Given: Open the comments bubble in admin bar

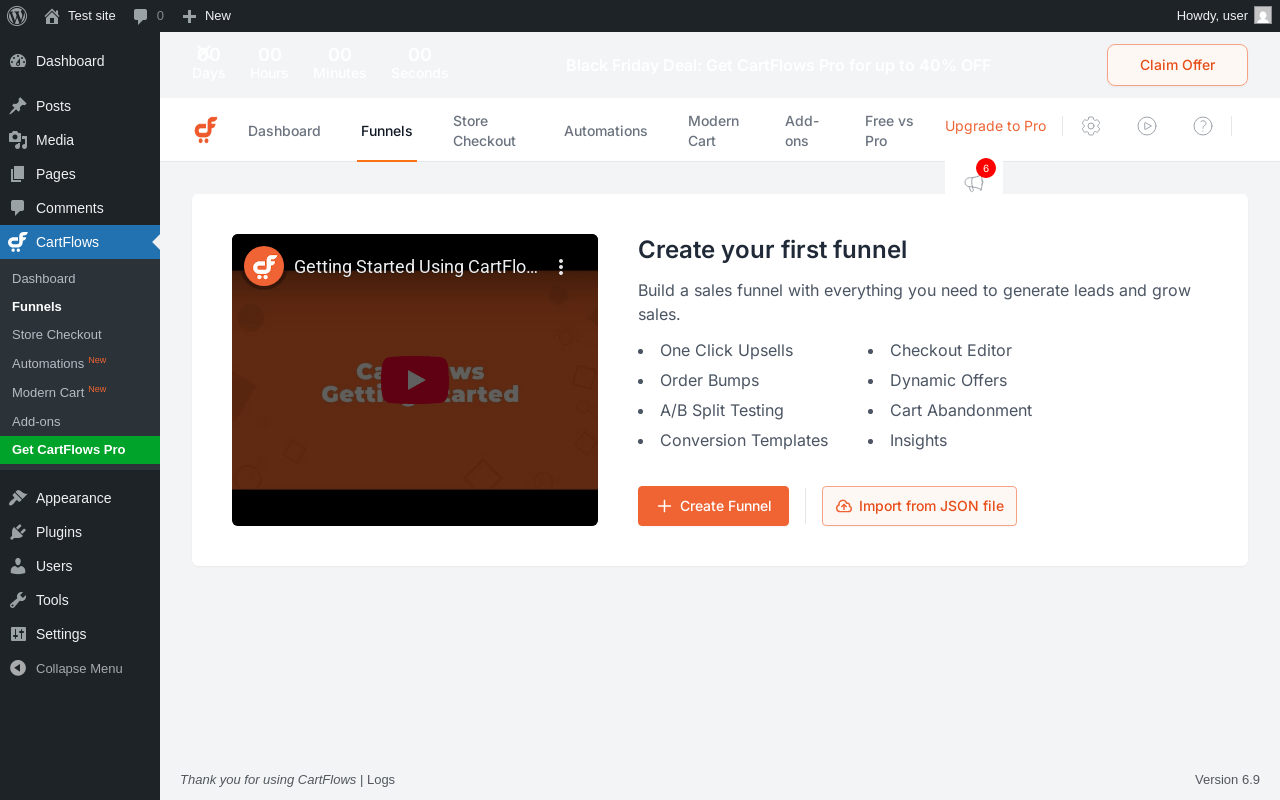Looking at the screenshot, I should [x=148, y=15].
